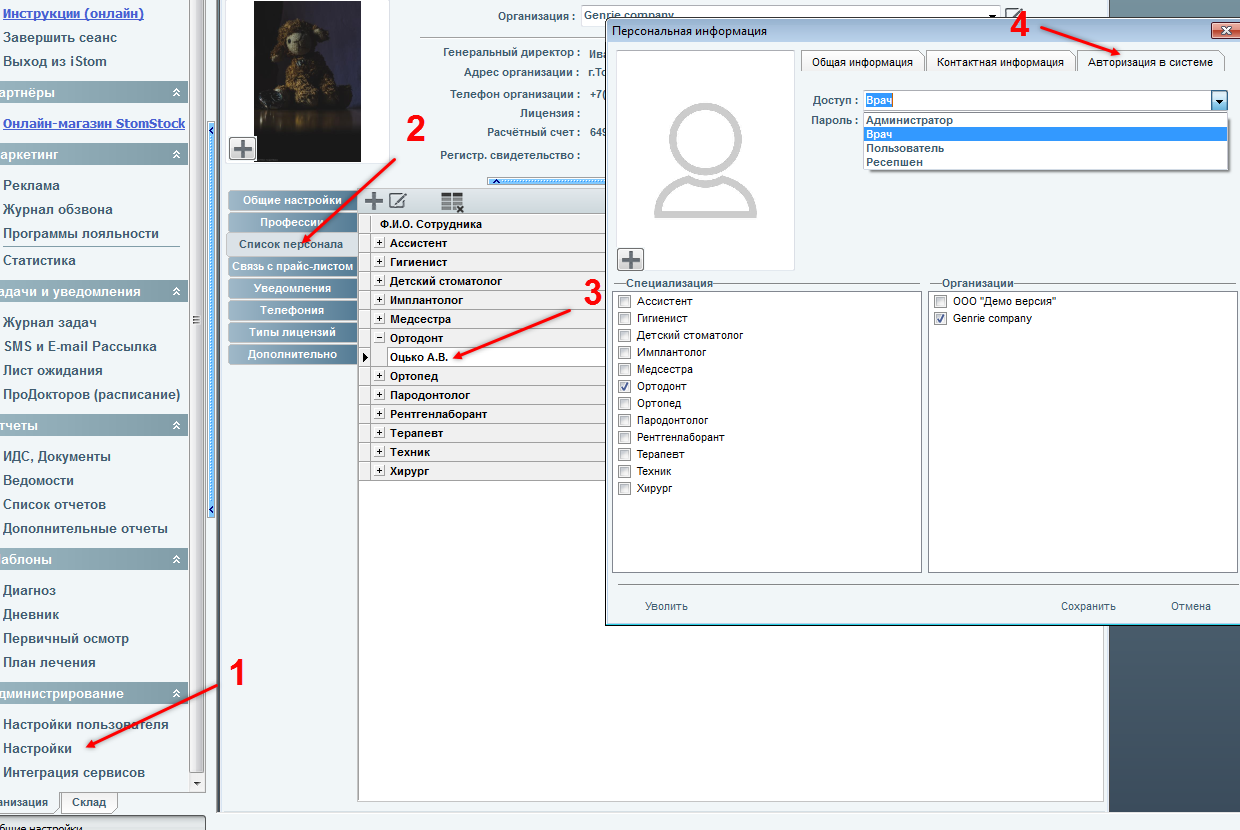Add photo with plus button under avatar placeholder
The width and height of the screenshot is (1240, 830).
pyautogui.click(x=631, y=260)
